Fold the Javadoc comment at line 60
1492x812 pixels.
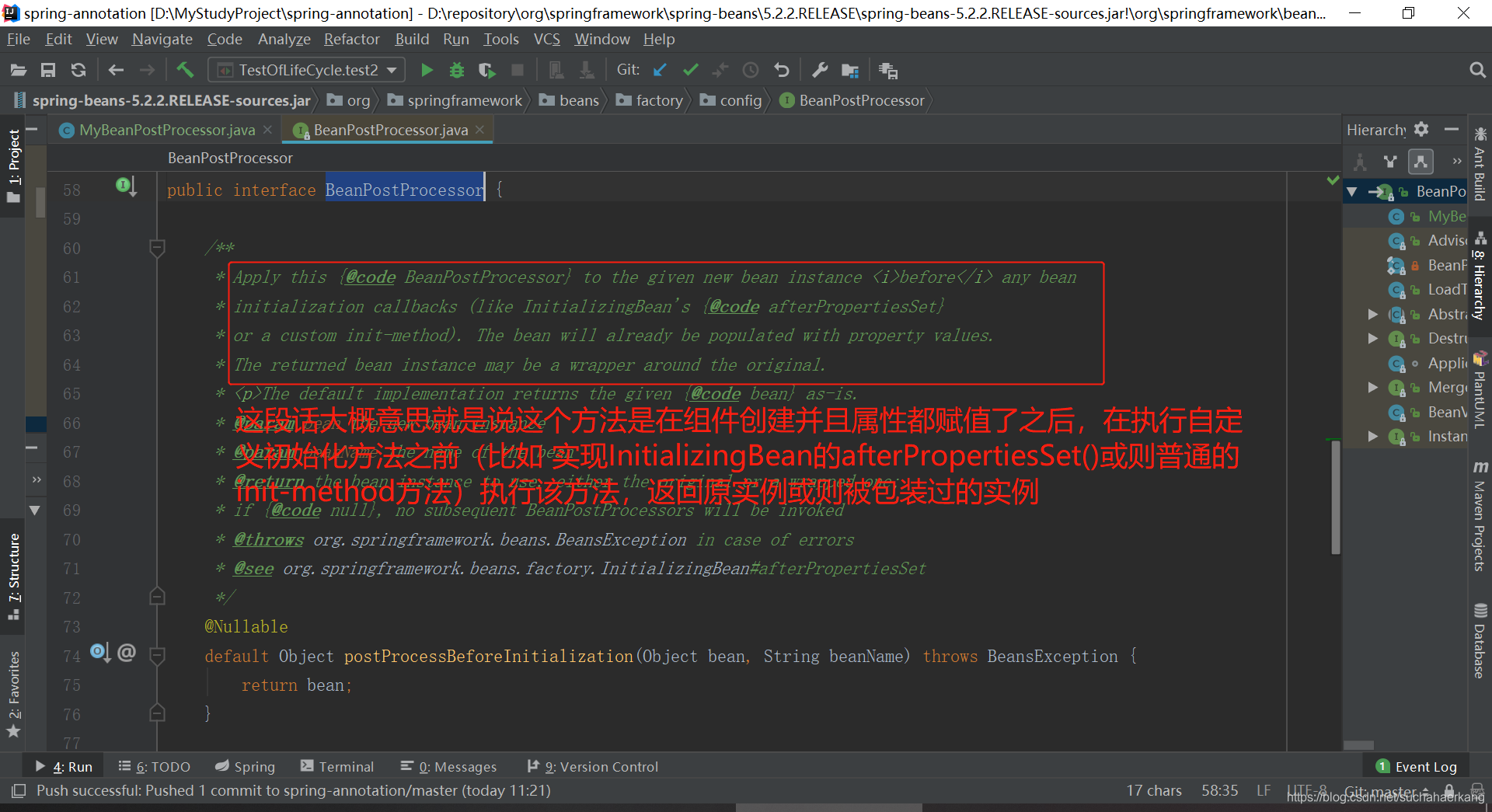(x=157, y=248)
